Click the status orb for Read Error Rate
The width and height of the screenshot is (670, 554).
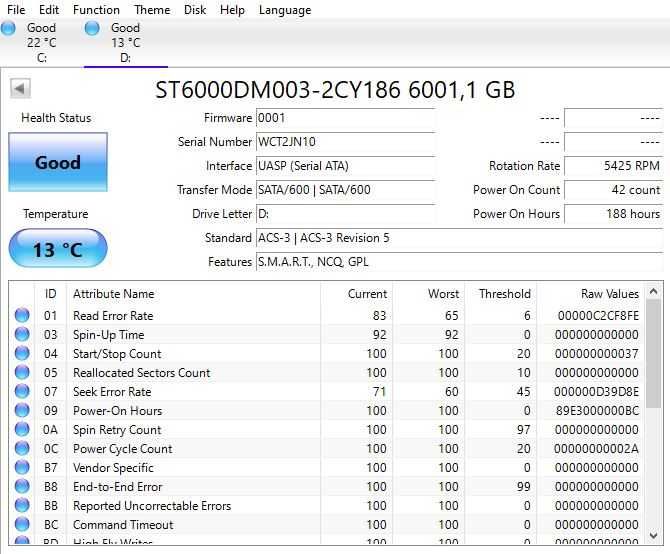click(22, 315)
